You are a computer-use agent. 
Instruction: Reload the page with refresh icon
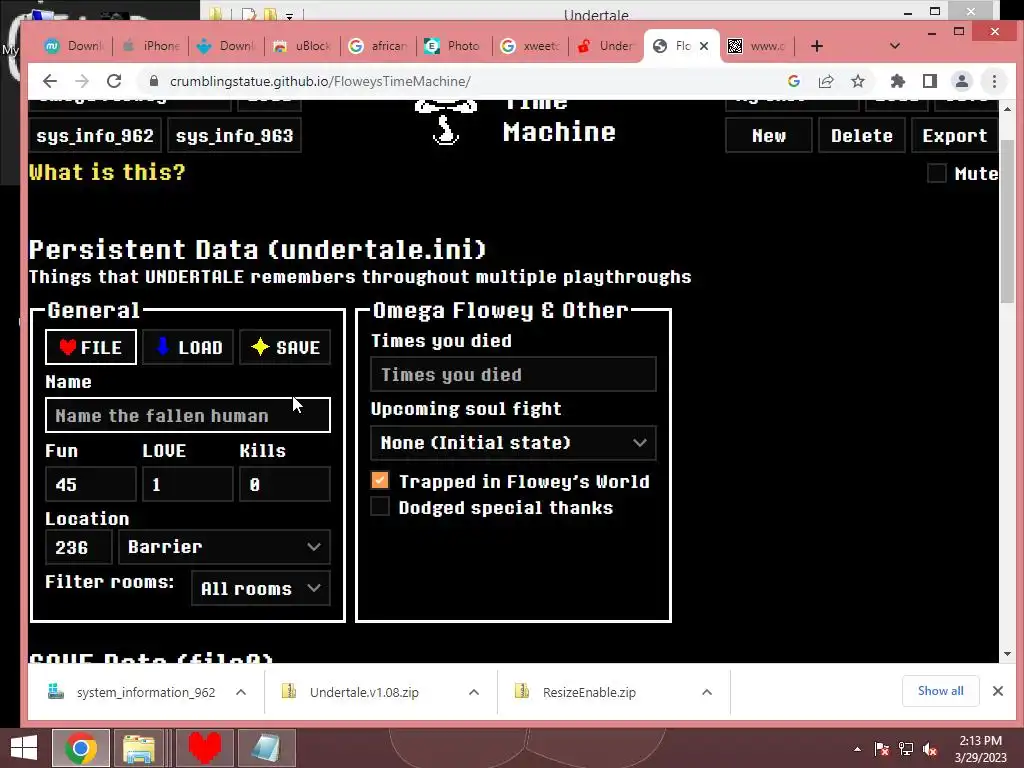coord(114,81)
